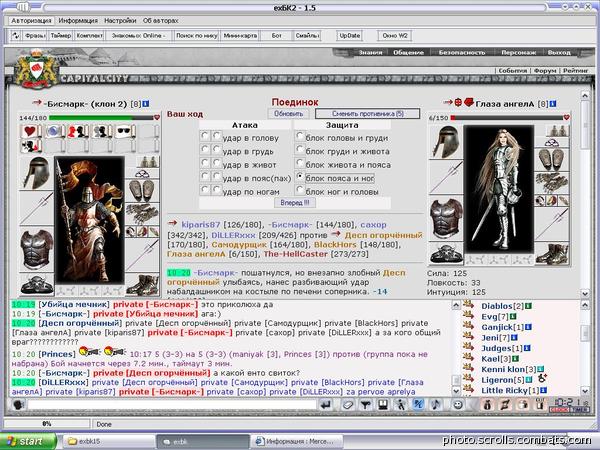This screenshot has width=600, height=450.
Task: Click the chat message input field
Action: coord(172,404)
